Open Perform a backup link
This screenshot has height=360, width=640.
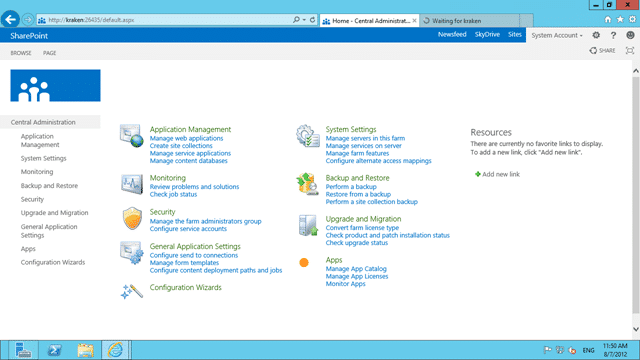click(351, 187)
